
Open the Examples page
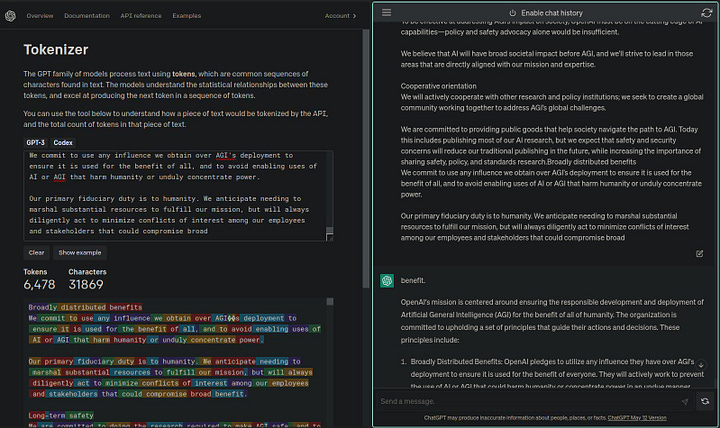186,16
